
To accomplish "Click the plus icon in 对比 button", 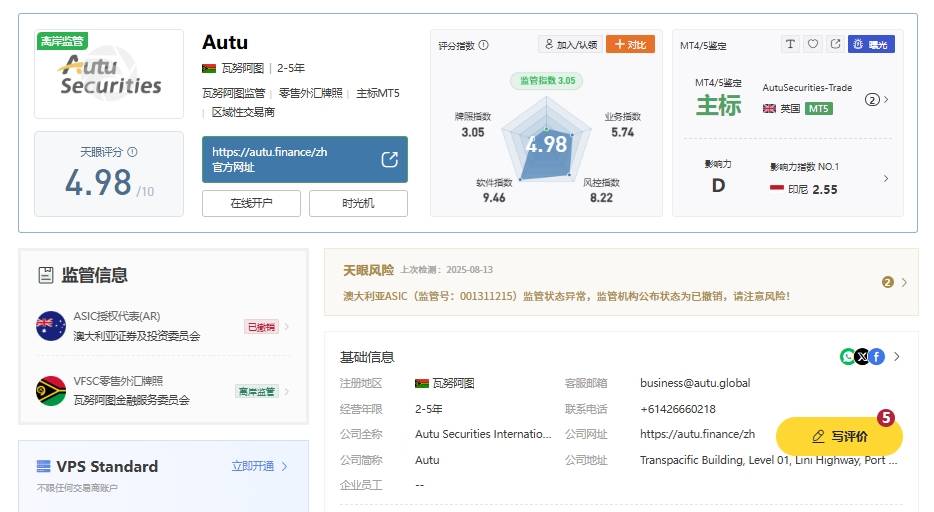I will (x=619, y=44).
